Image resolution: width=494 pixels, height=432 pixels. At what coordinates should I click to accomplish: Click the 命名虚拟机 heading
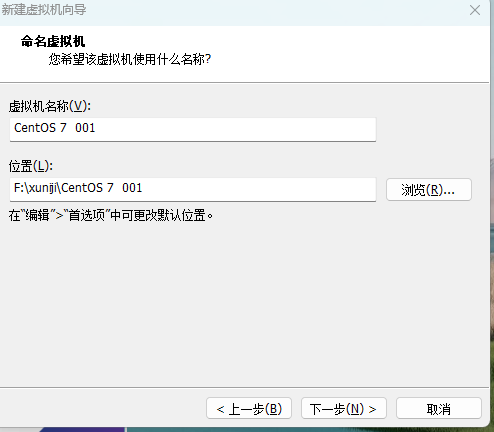[x=53, y=41]
